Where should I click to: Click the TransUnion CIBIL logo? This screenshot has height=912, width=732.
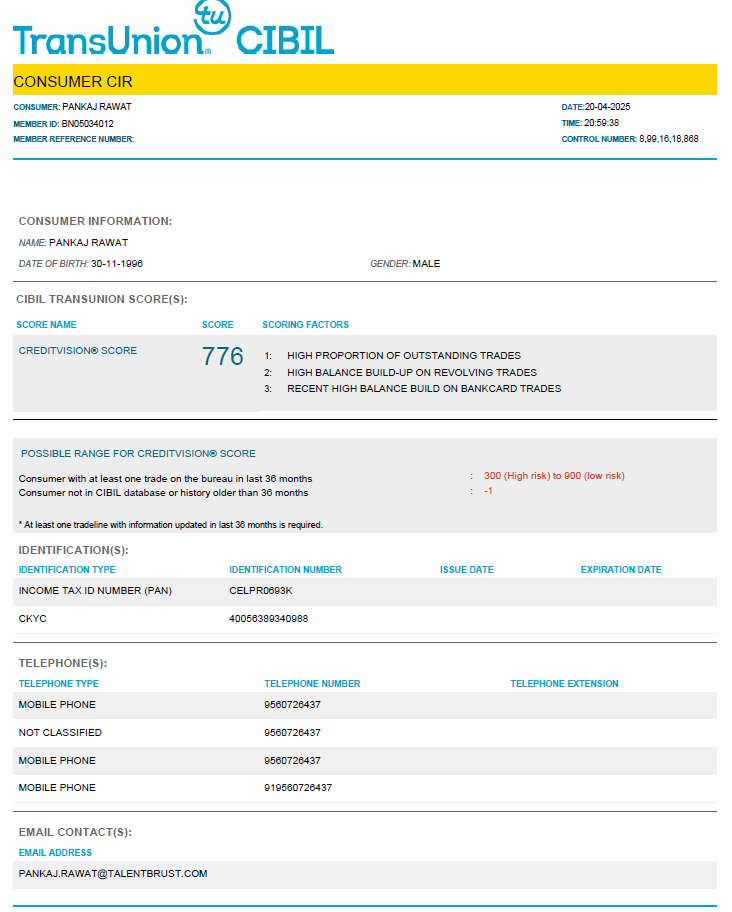173,28
